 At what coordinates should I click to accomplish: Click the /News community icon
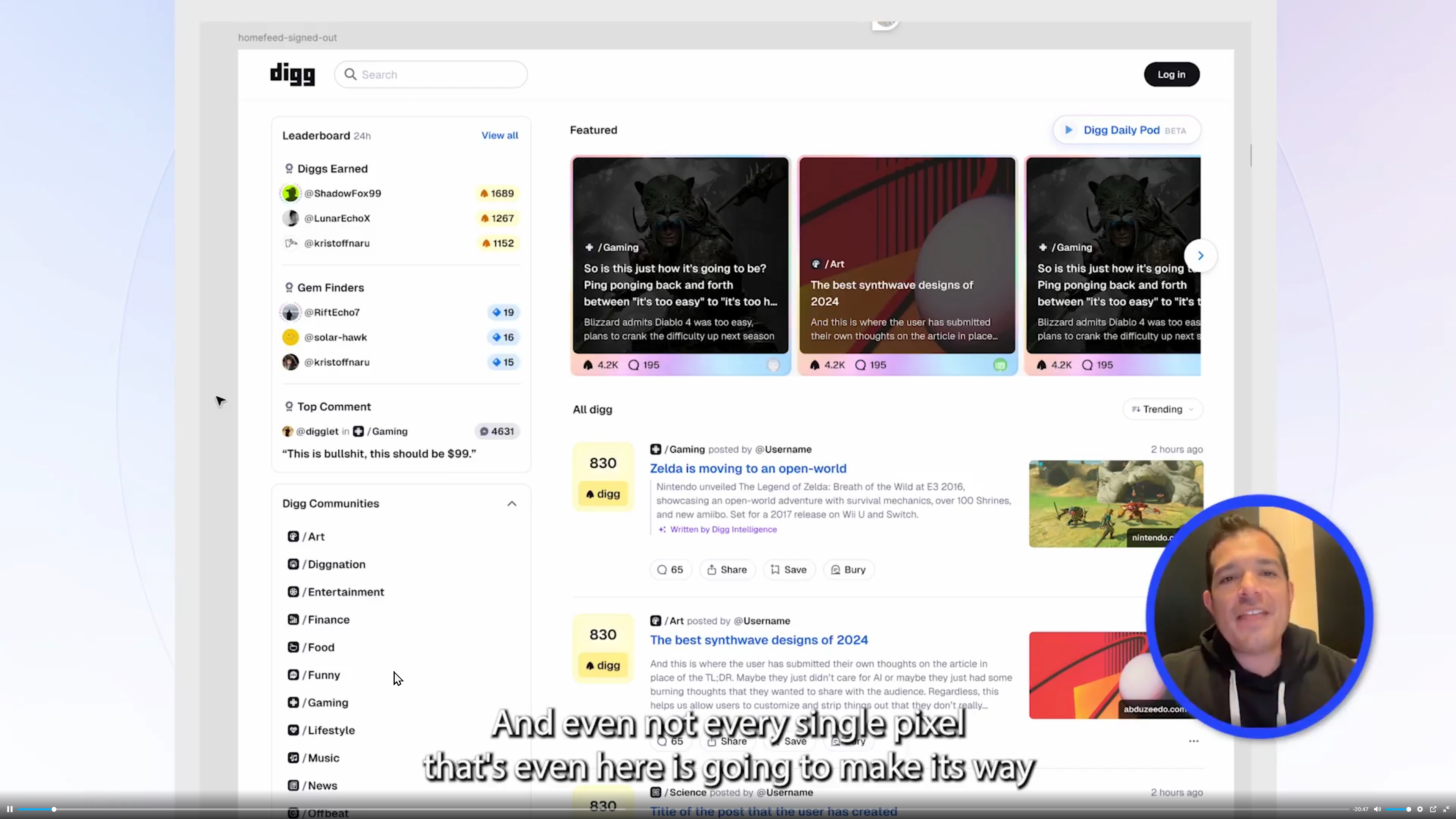(293, 786)
